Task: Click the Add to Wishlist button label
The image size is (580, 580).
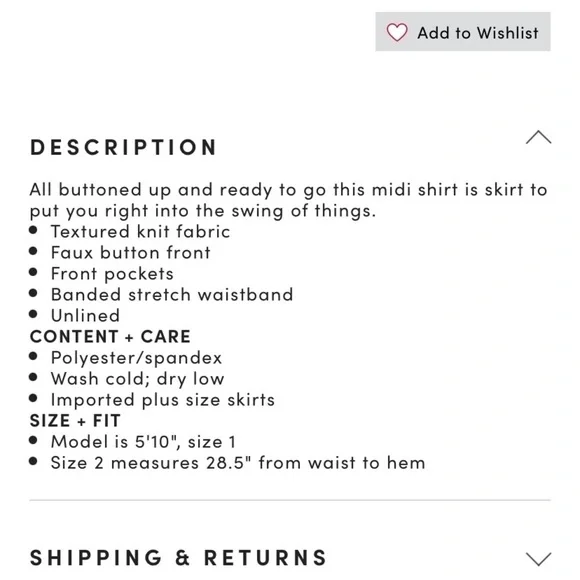Action: point(478,33)
